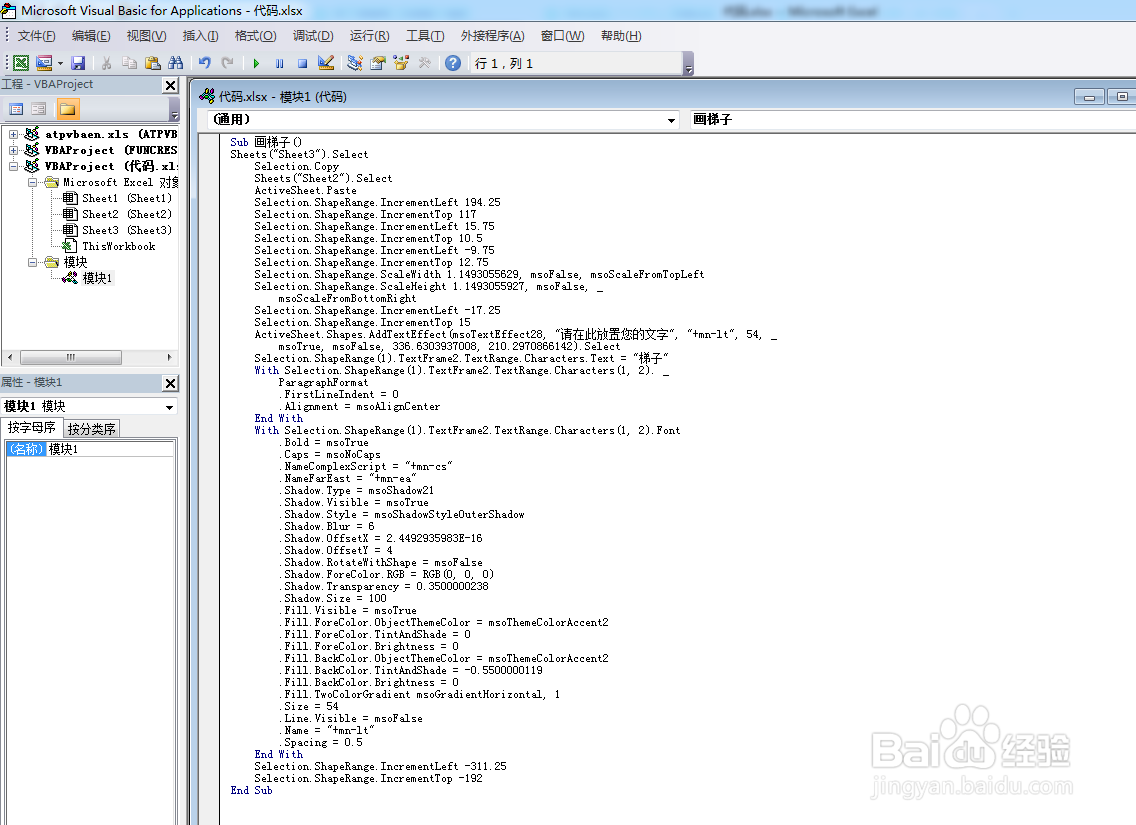1136x825 pixels.
Task: Toggle Design Mode icon
Action: [x=326, y=63]
